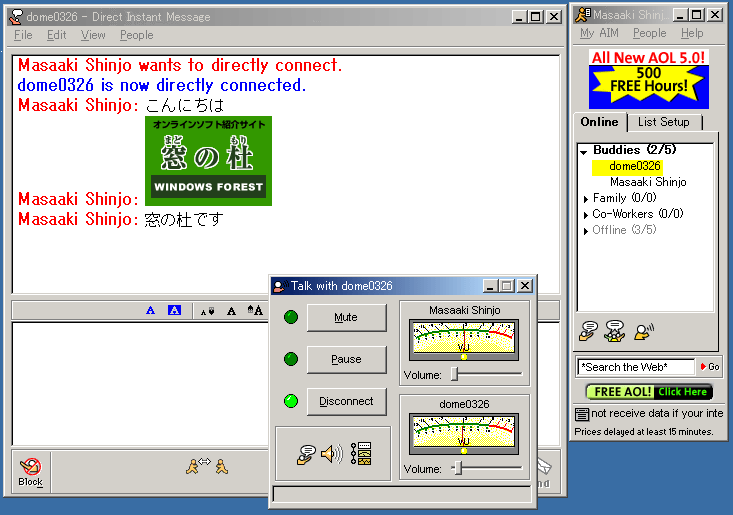
Task: Switch to the Online tab
Action: click(x=599, y=122)
